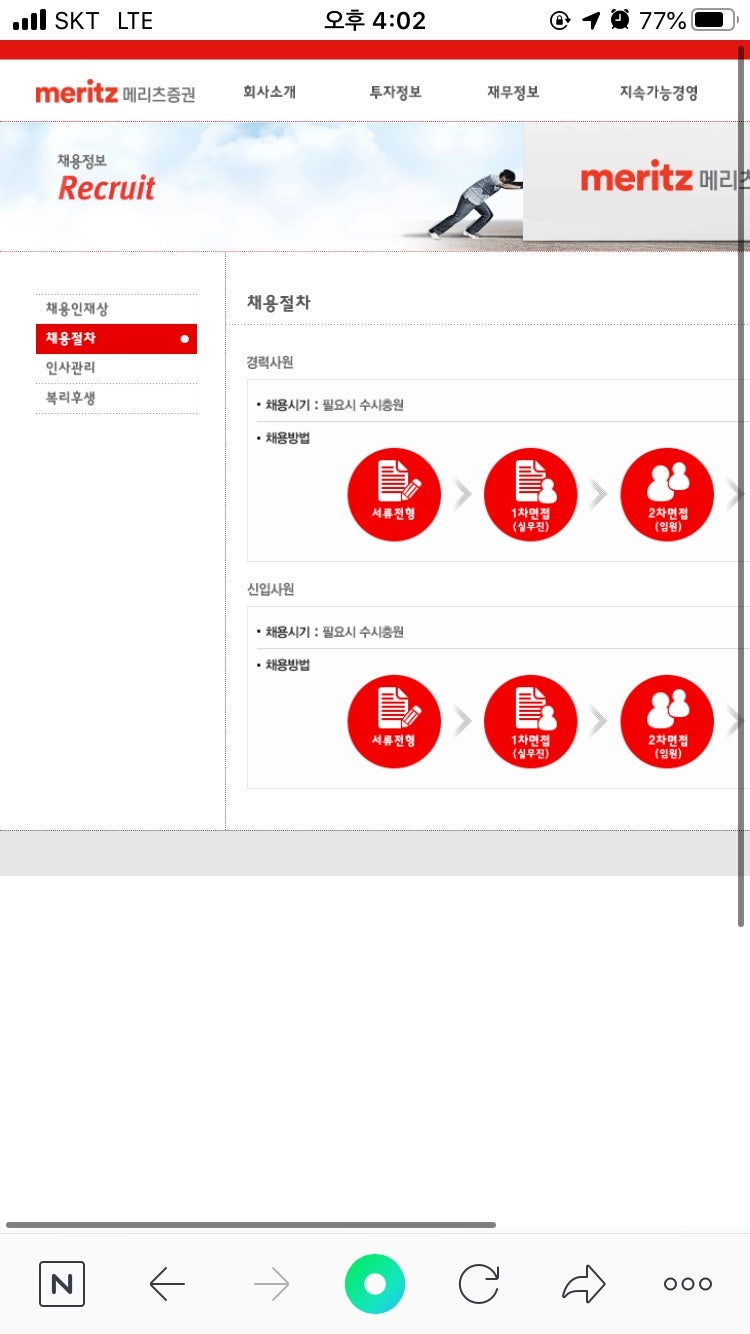Viewport: 750px width, 1334px height.
Task: Open the 투자정보 menu
Action: [x=395, y=93]
